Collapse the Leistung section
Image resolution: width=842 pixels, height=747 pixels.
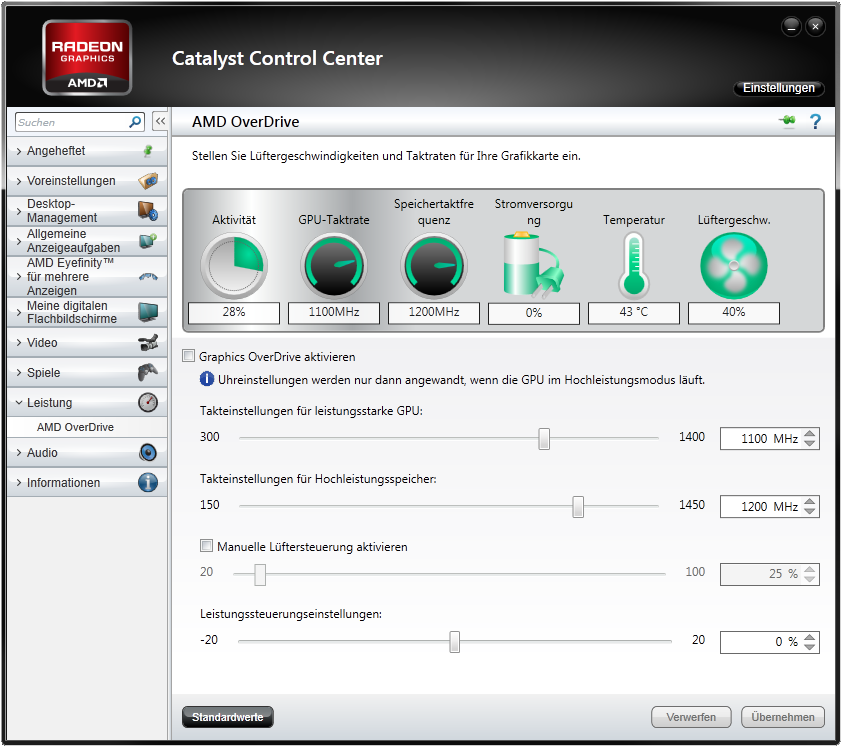click(19, 402)
